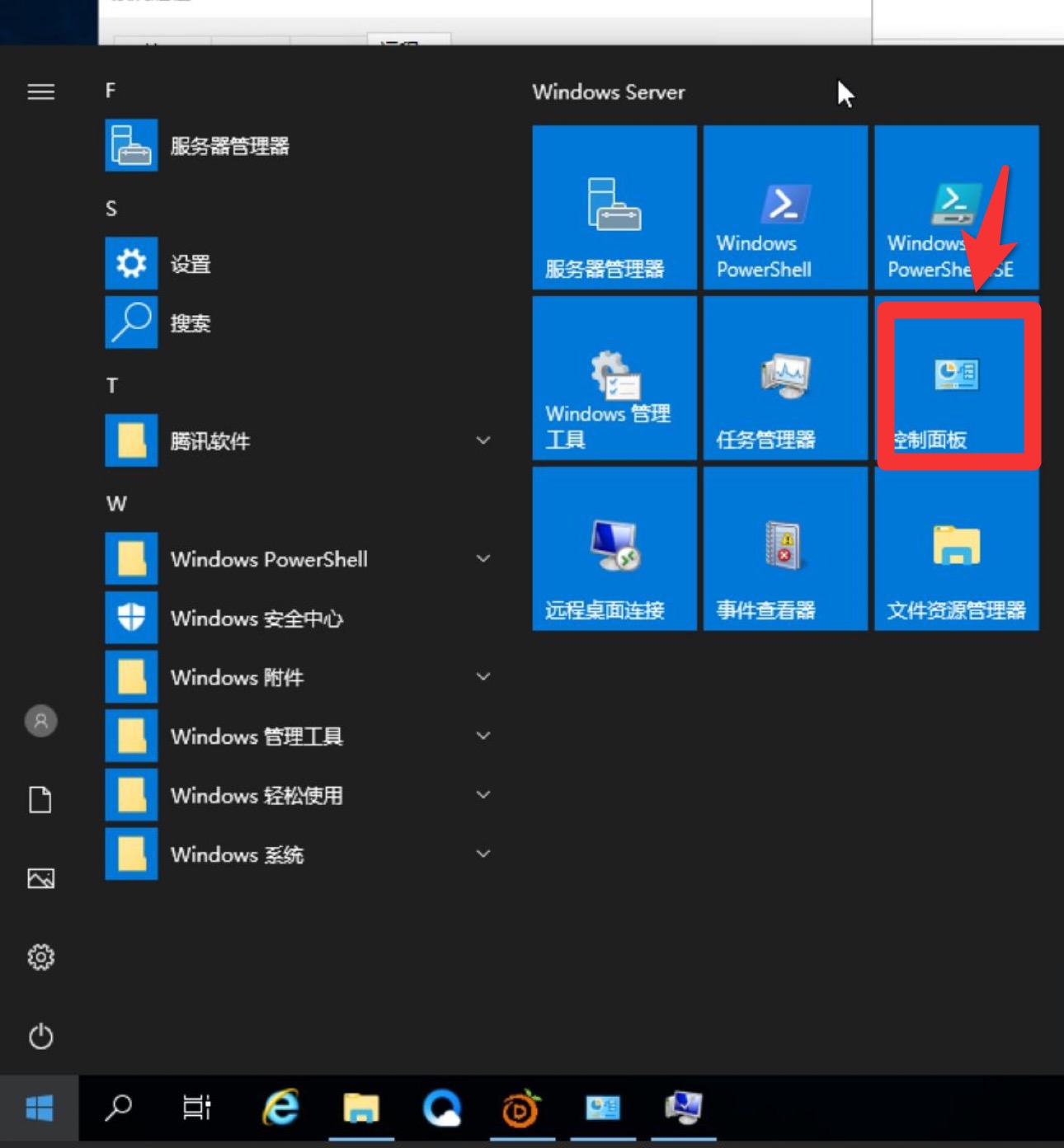Open 搜索 from the app list
1064x1148 pixels.
301,322
